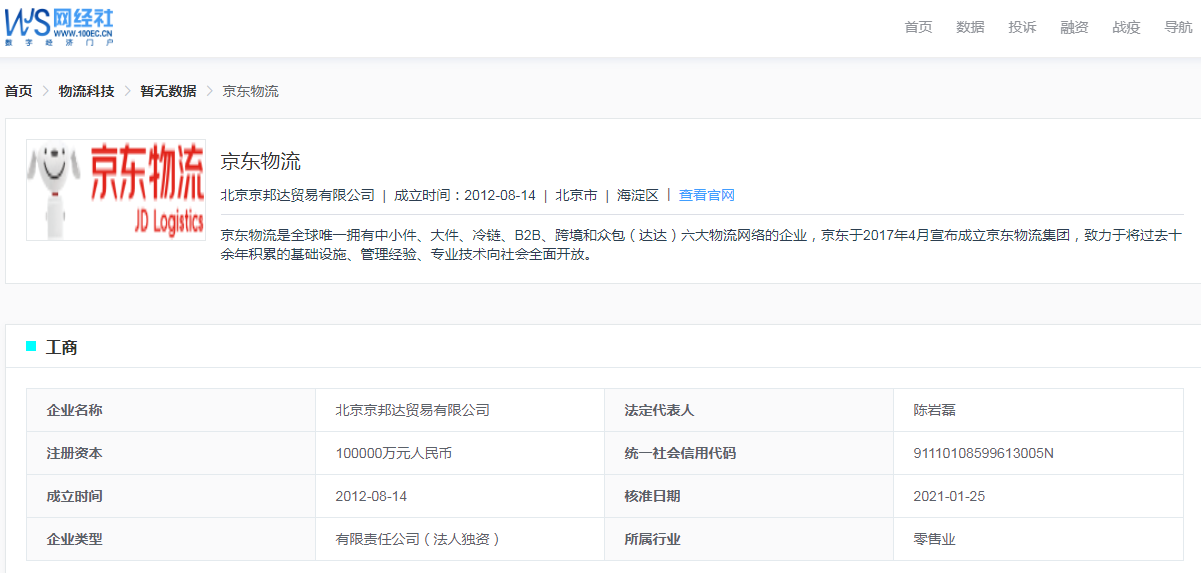The image size is (1201, 573).
Task: Click the JD Logistics company logo image
Action: coord(116,190)
